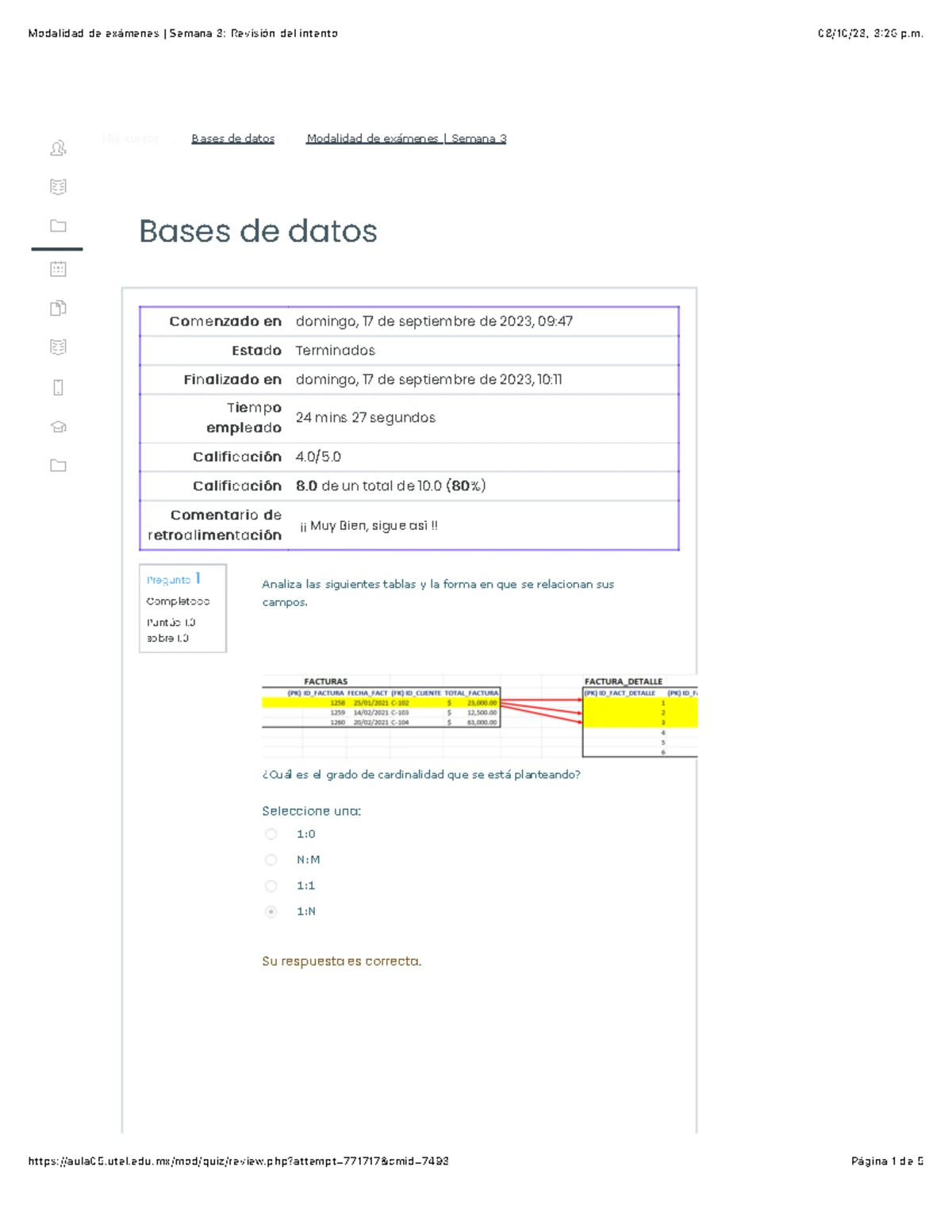The height and width of the screenshot is (1232, 952).
Task: Toggle the 1:N selected answer
Action: coord(271,912)
